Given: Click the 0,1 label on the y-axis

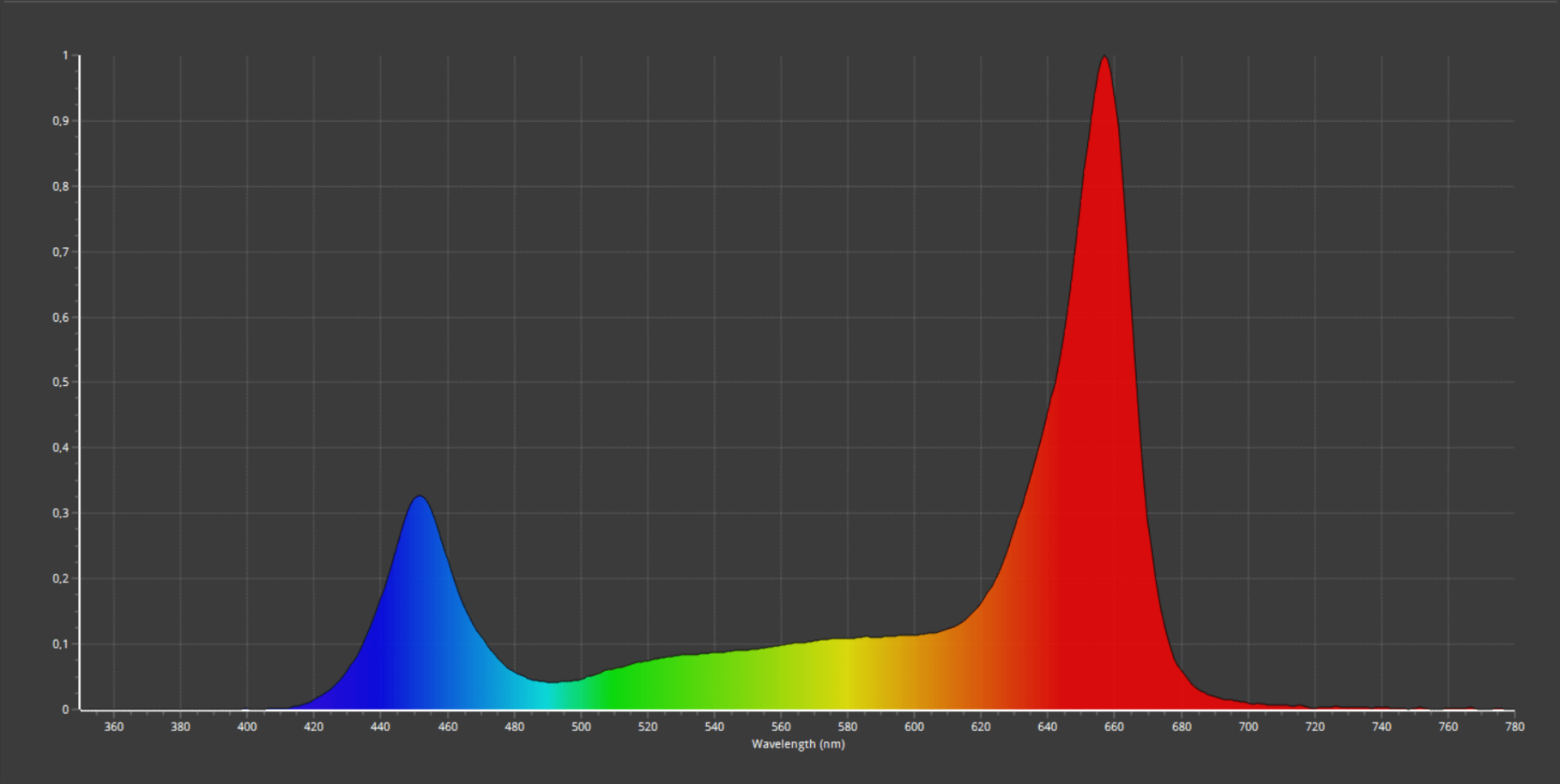Looking at the screenshot, I should 61,643.
